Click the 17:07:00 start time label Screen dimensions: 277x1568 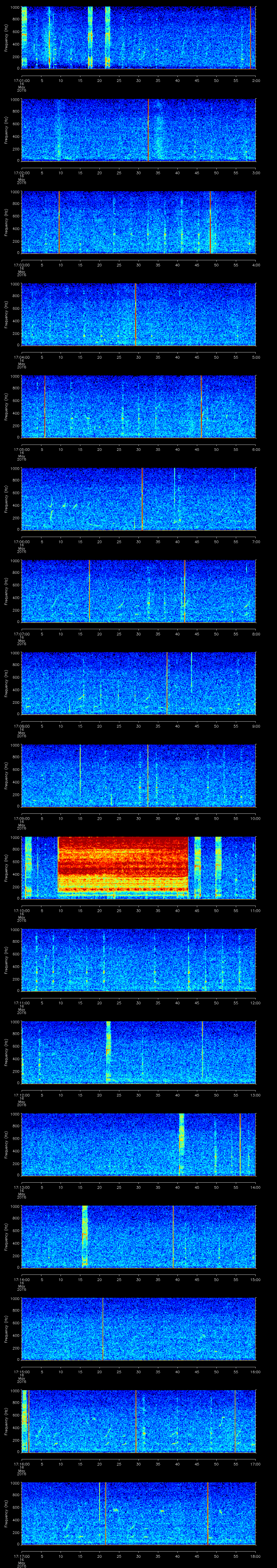(x=21, y=634)
